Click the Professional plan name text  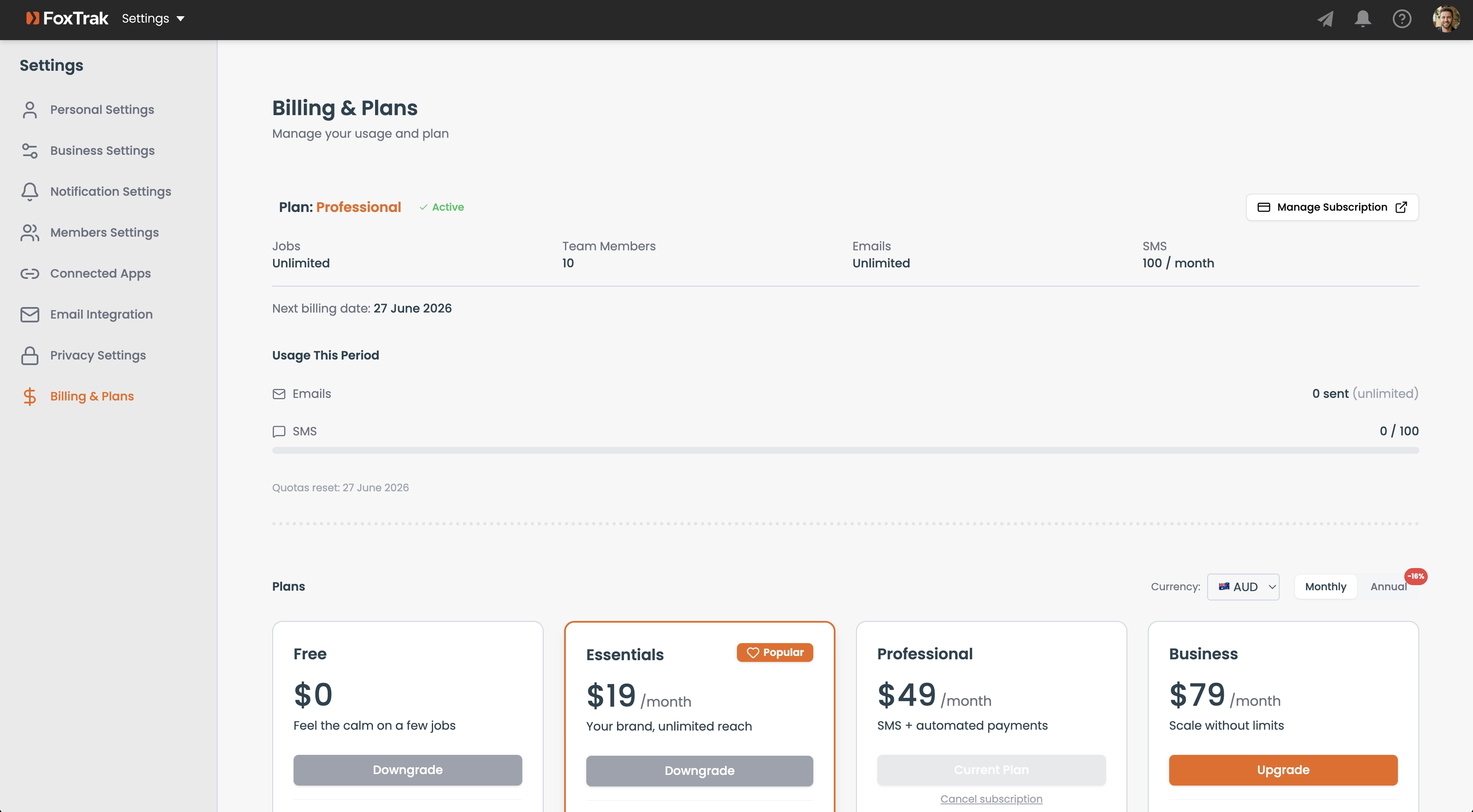click(925, 654)
